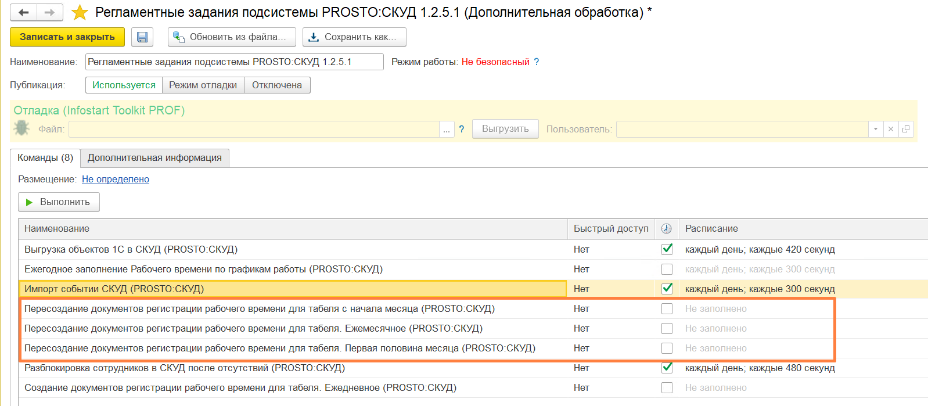928x406 pixels.
Task: Enable schedule for Пересоздание Ежемесячное
Action: pos(667,328)
